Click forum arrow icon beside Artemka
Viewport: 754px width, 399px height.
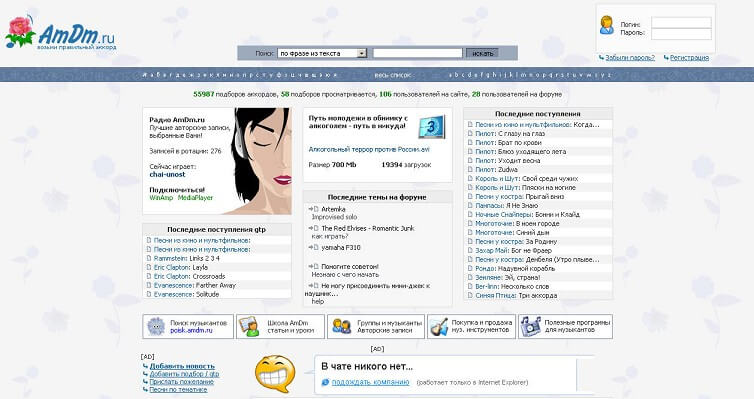point(314,209)
